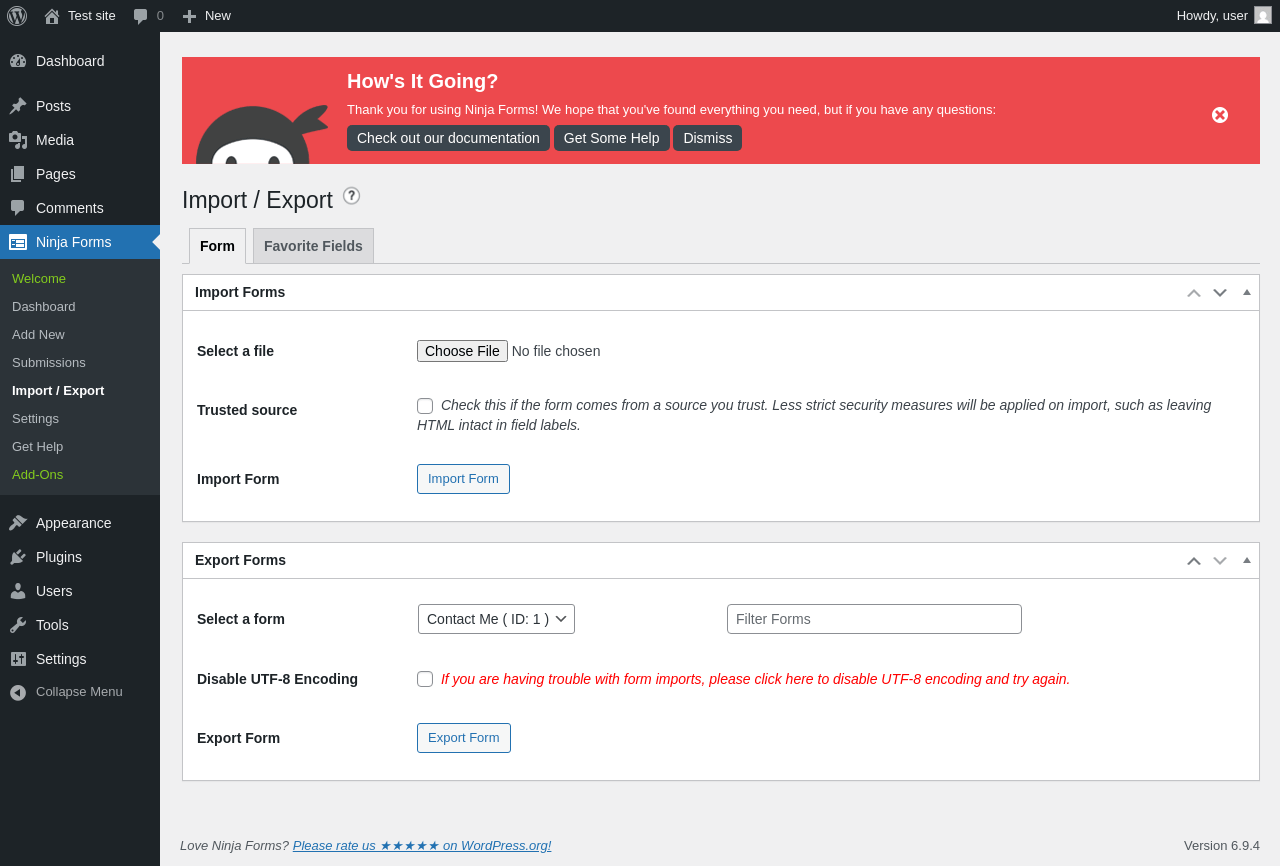
Task: Click the Pages icon in the sidebar
Action: pyautogui.click(x=18, y=174)
